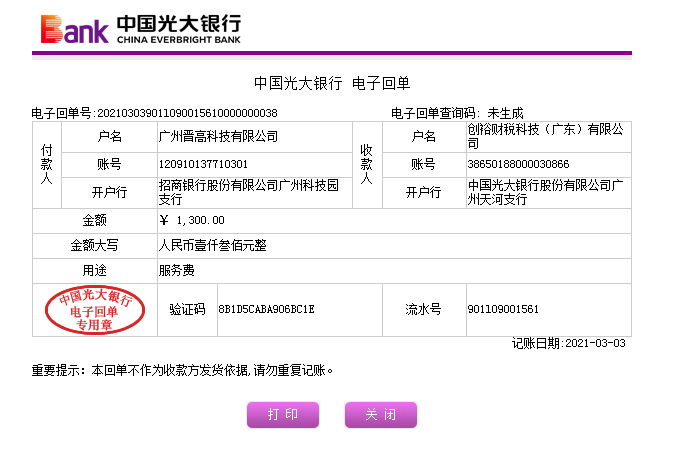Click the payer's 账号 label cell
This screenshot has width=678, height=470.
click(x=109, y=164)
